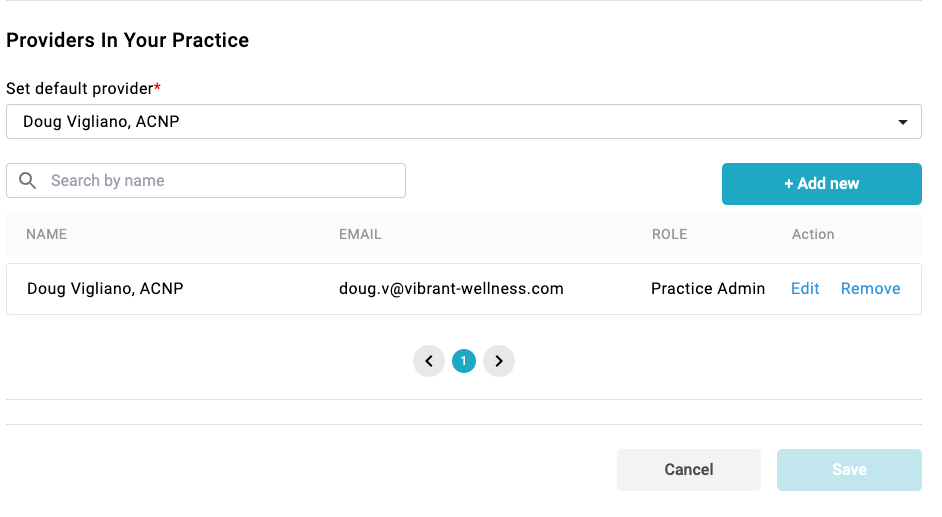Remove the Doug Vigliano provider
Screen dimensions: 942x517
870,289
